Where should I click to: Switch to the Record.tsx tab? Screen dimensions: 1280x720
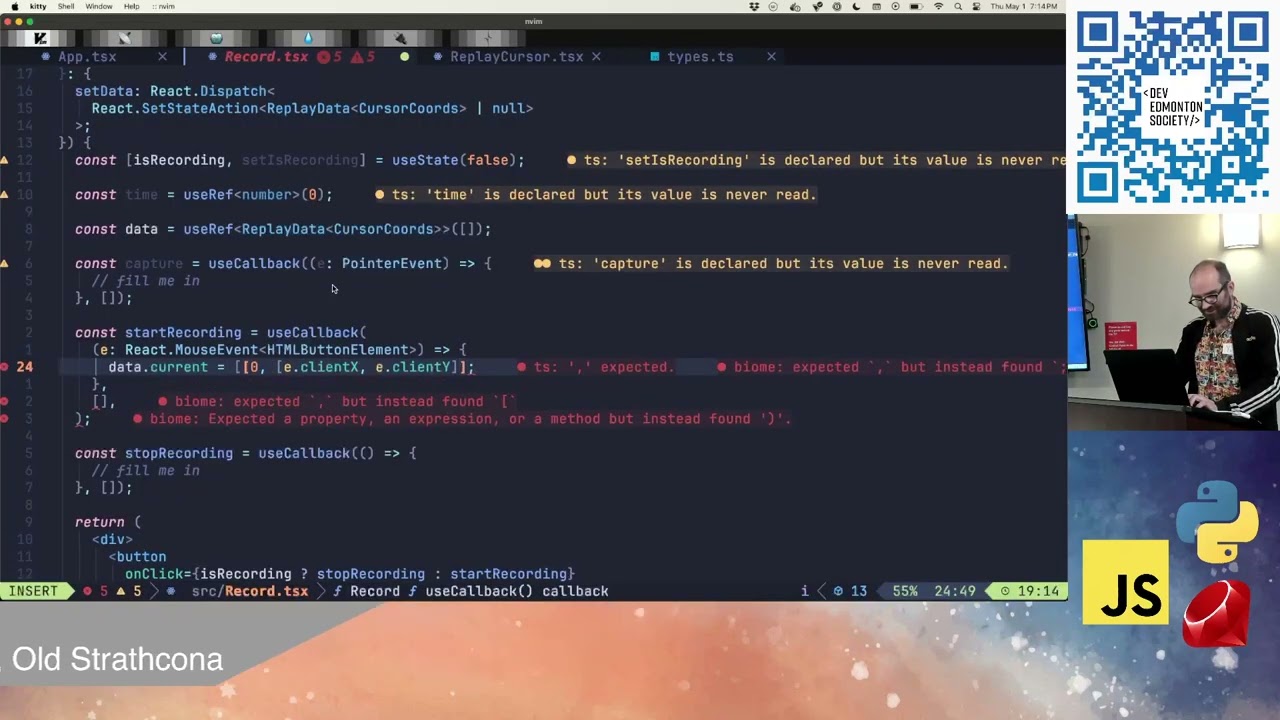coord(266,57)
